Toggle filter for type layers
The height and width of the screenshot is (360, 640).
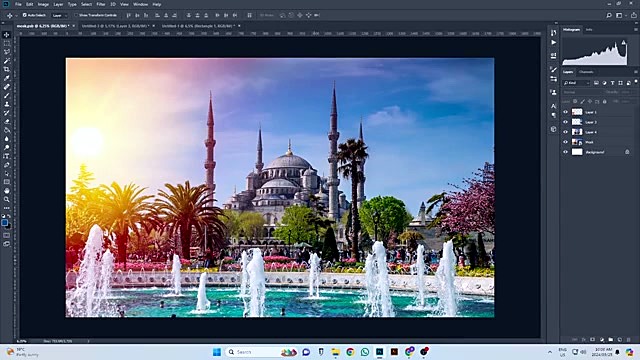pos(613,83)
